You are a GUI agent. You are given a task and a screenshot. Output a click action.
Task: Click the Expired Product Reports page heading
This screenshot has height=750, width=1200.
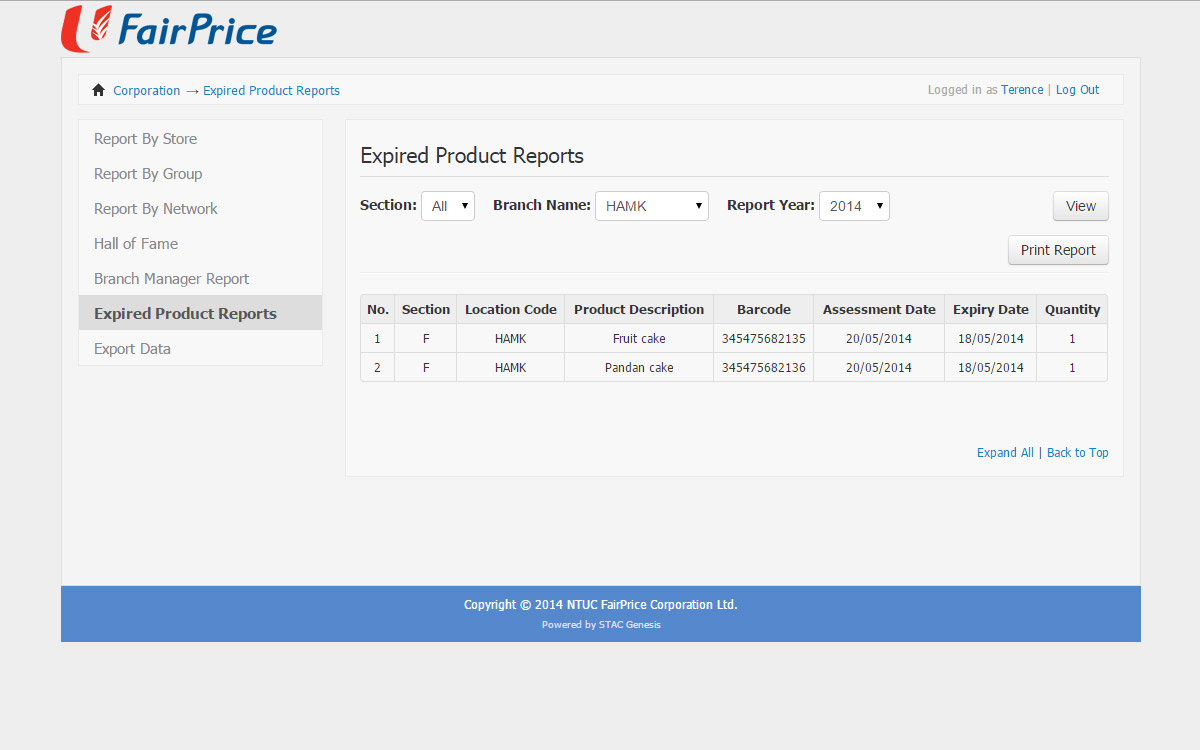tap(472, 156)
